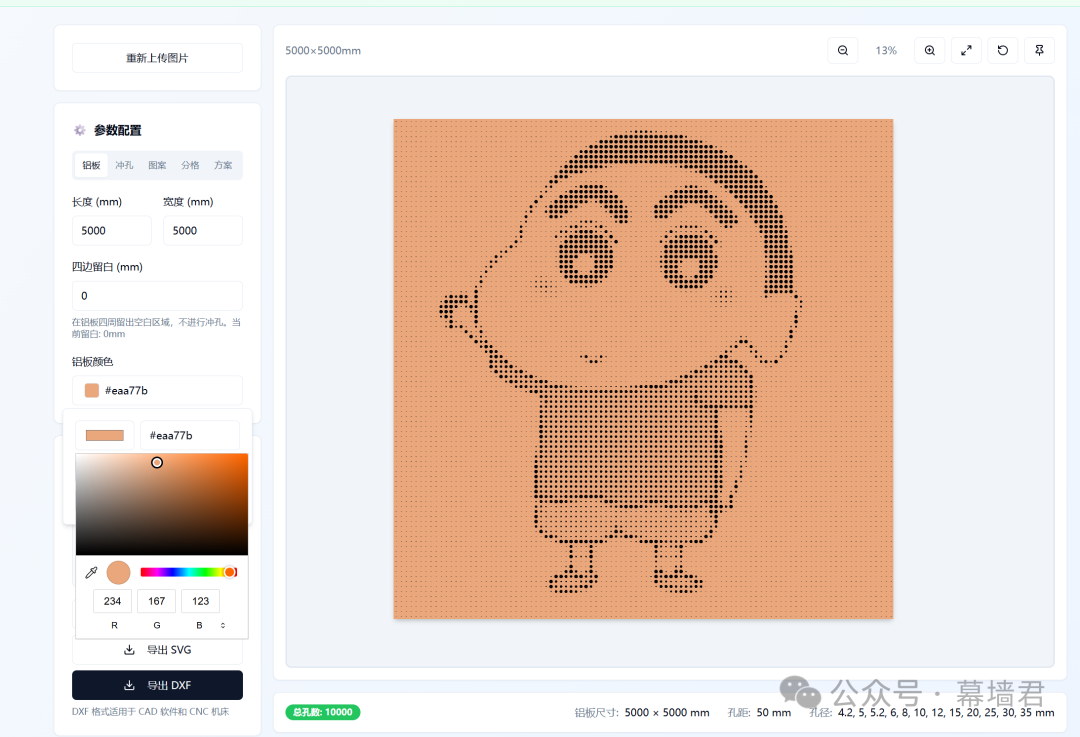Viewport: 1080px width, 737px height.
Task: Switch to the 冲孔 tab
Action: pos(124,165)
